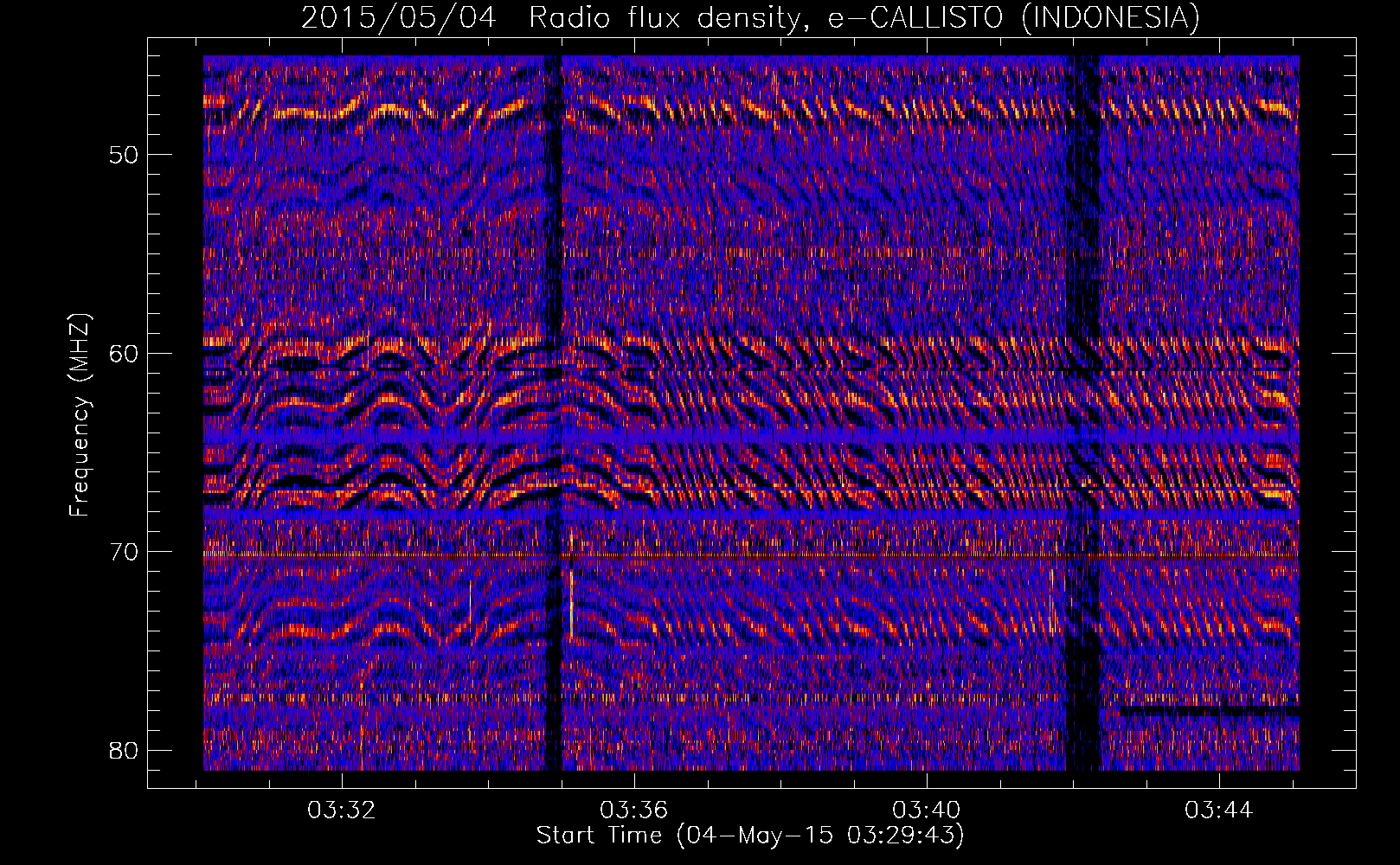Viewport: 1400px width, 865px height.
Task: Click the '03:40' time tick label
Action: pyautogui.click(x=927, y=810)
